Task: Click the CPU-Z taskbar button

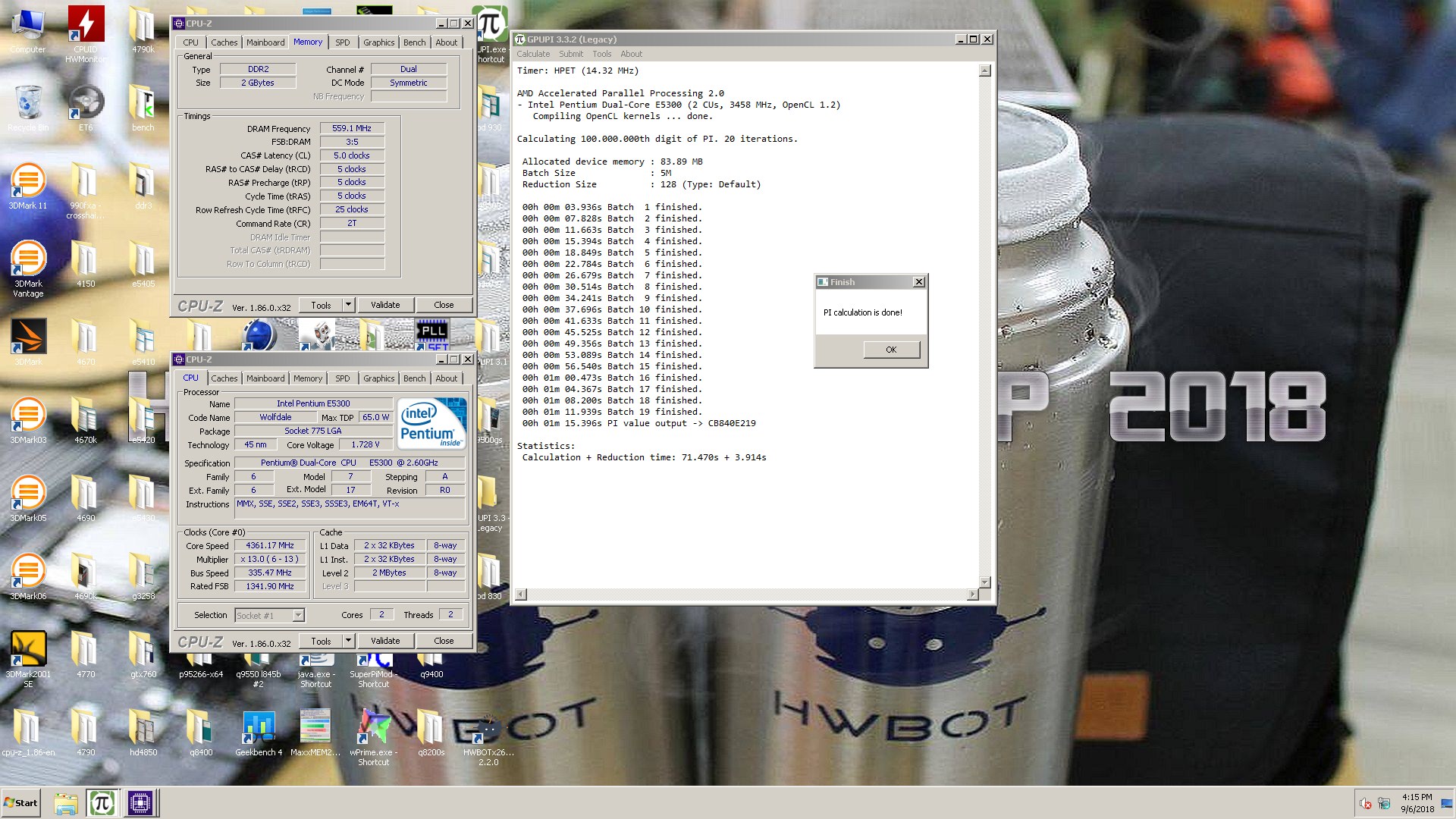Action: (140, 803)
